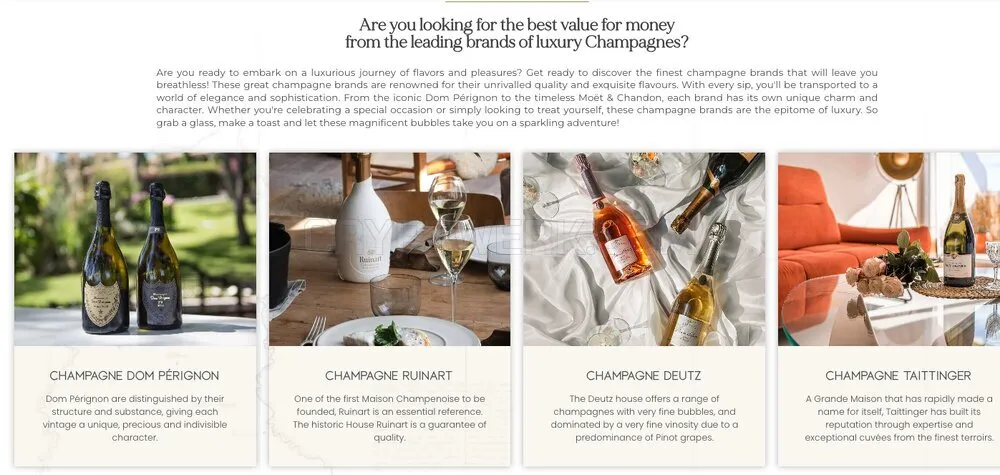Image resolution: width=1000 pixels, height=475 pixels.
Task: Click the Champagne Ruinart title
Action: pyautogui.click(x=389, y=376)
